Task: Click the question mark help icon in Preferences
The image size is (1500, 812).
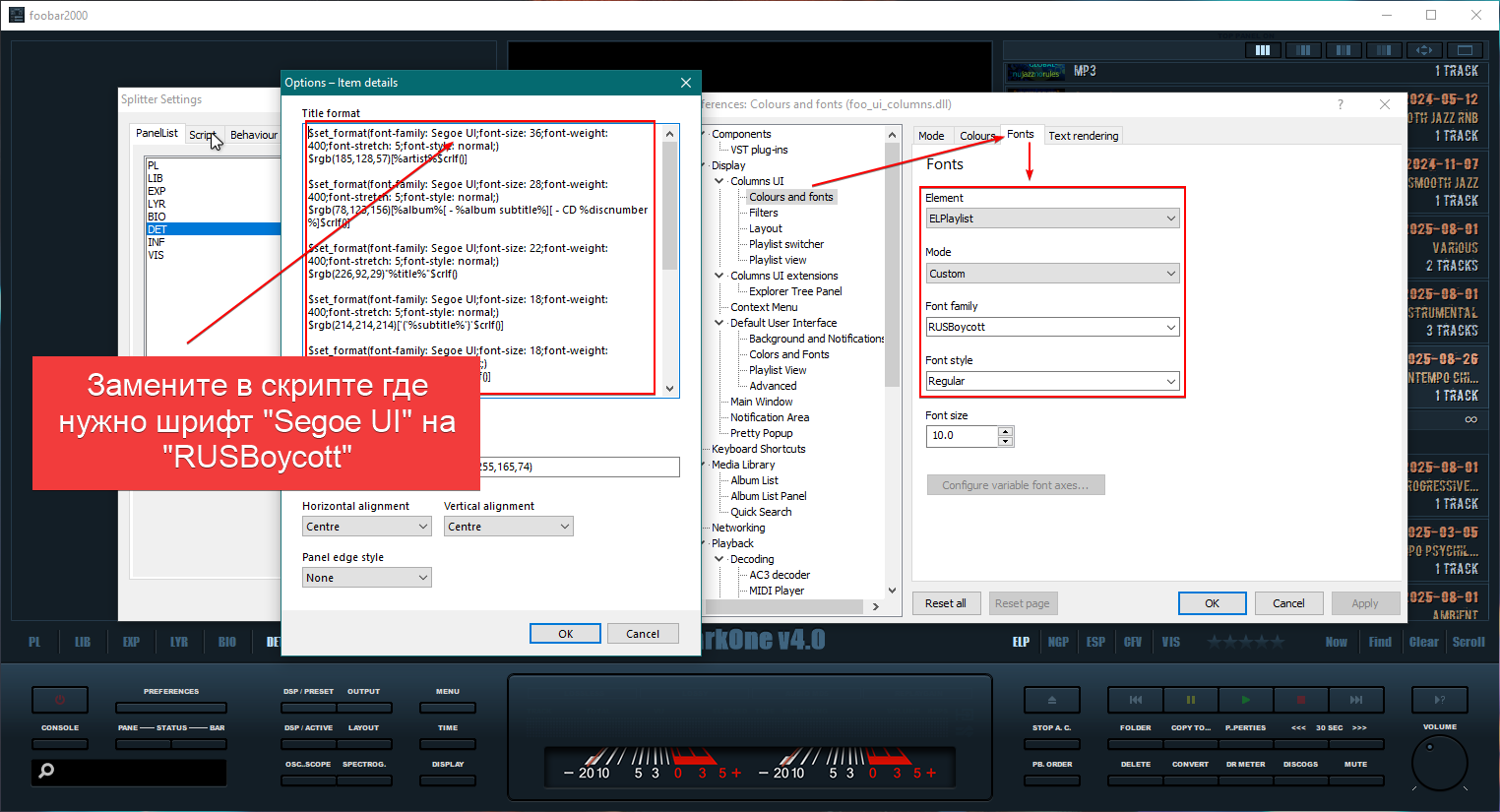Action: click(1340, 104)
